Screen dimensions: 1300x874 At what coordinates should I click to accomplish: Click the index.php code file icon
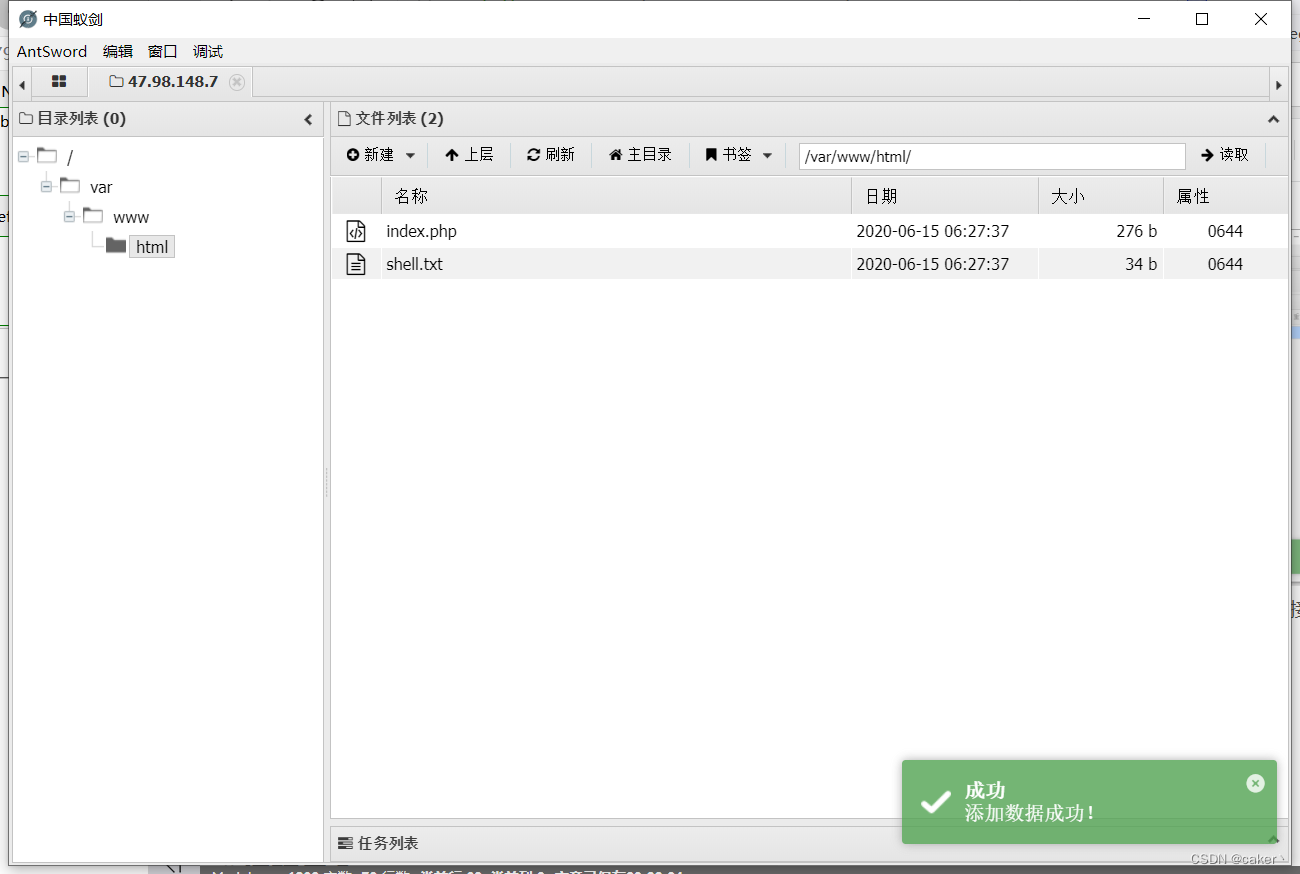[356, 231]
